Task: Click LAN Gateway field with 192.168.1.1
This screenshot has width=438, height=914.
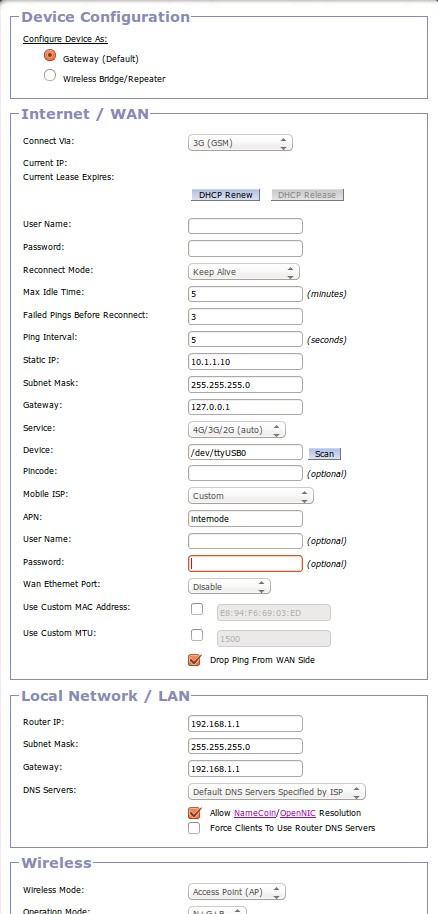Action: (x=245, y=768)
